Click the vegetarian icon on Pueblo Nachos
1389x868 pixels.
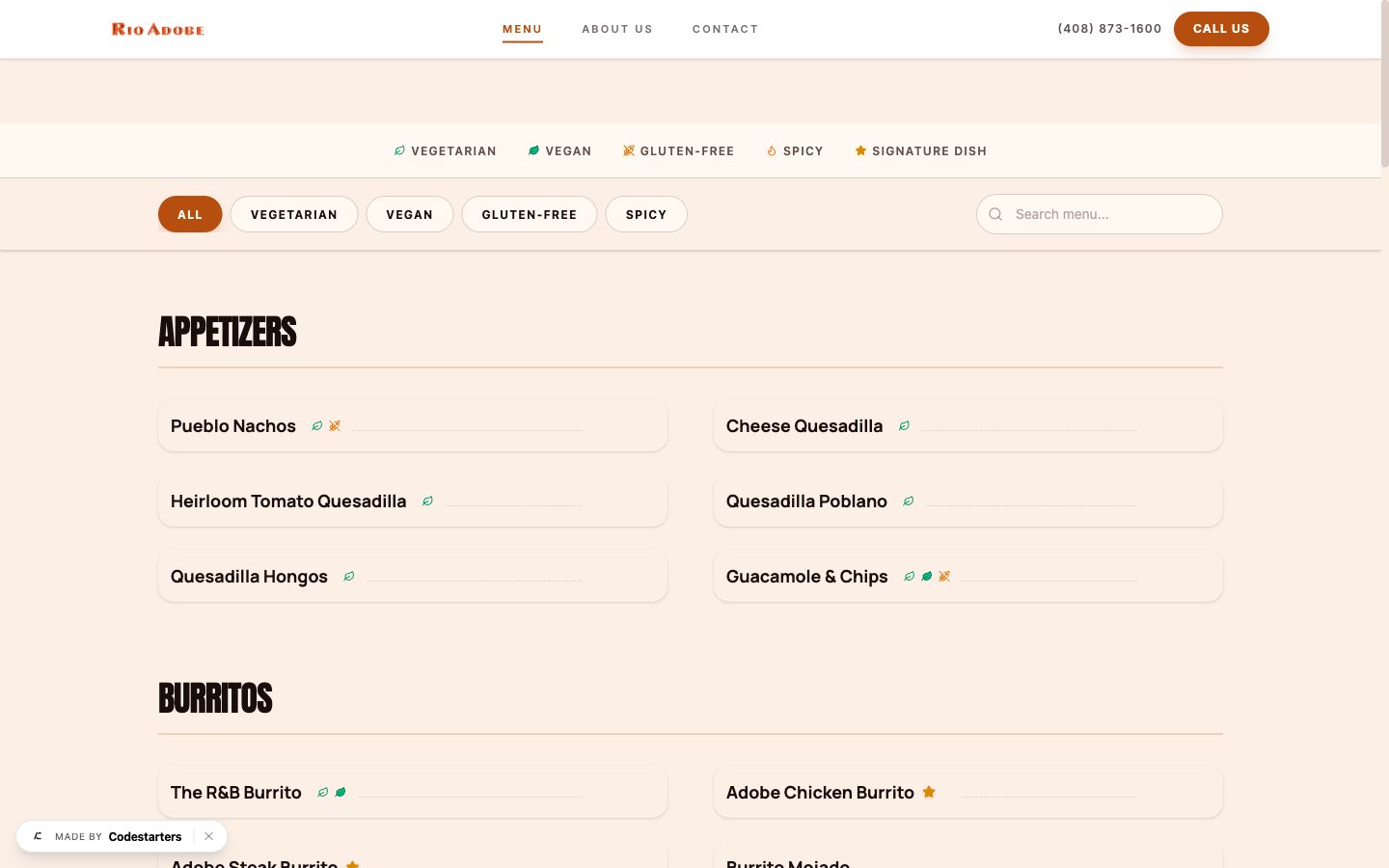(x=317, y=425)
